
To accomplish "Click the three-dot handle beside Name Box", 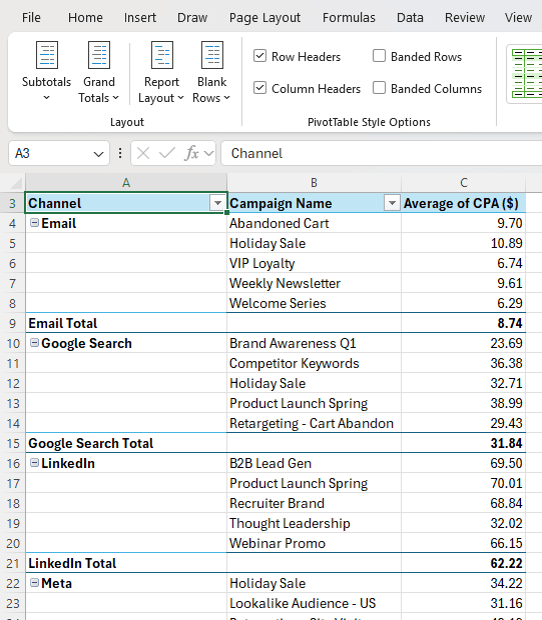I will (120, 153).
